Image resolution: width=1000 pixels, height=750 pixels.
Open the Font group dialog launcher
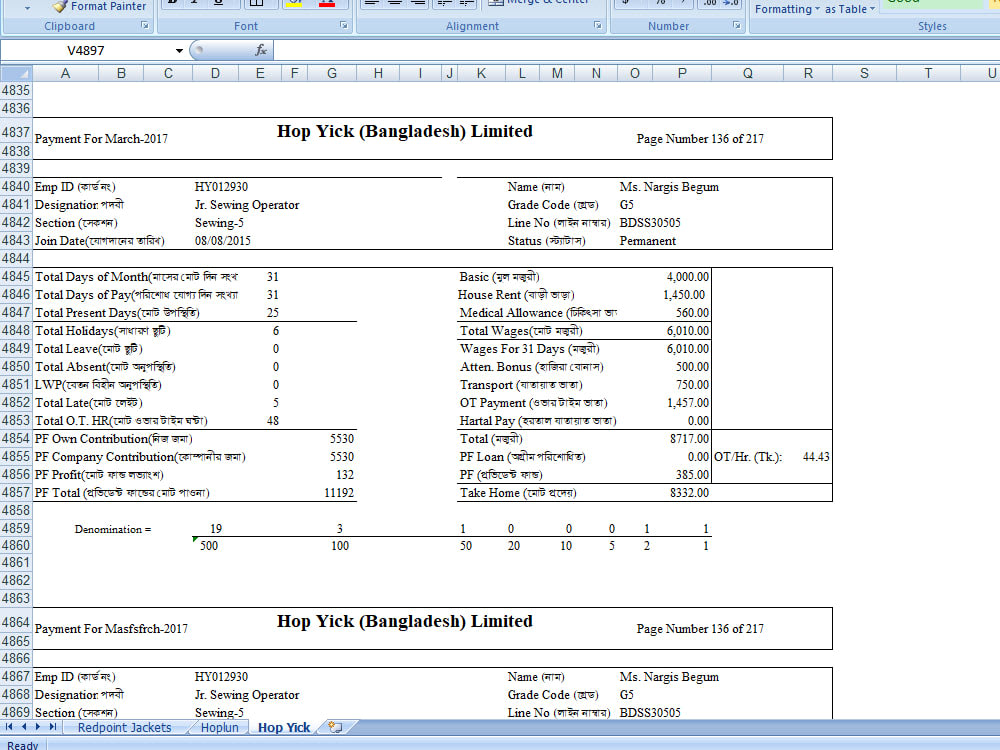(344, 26)
